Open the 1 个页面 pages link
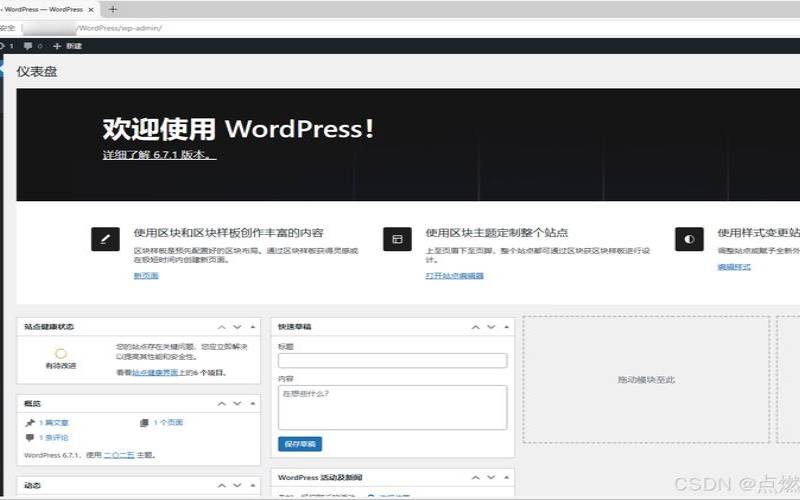Image resolution: width=800 pixels, height=500 pixels. pyautogui.click(x=168, y=422)
